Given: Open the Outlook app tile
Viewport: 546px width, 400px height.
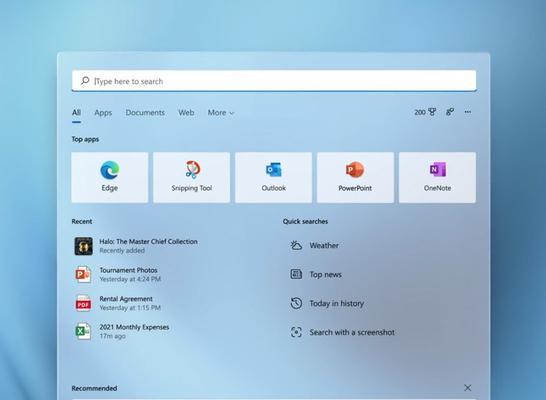Looking at the screenshot, I should pos(273,177).
